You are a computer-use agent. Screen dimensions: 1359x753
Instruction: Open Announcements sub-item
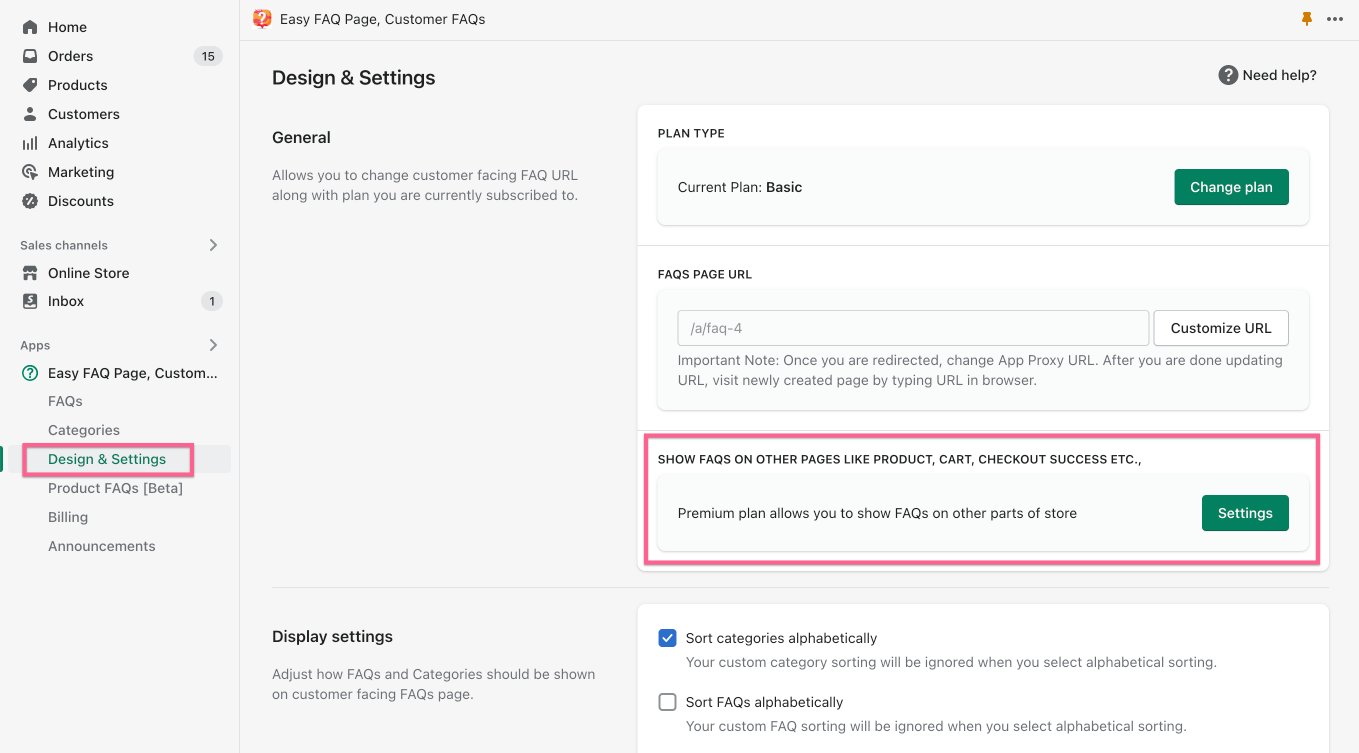pos(102,546)
